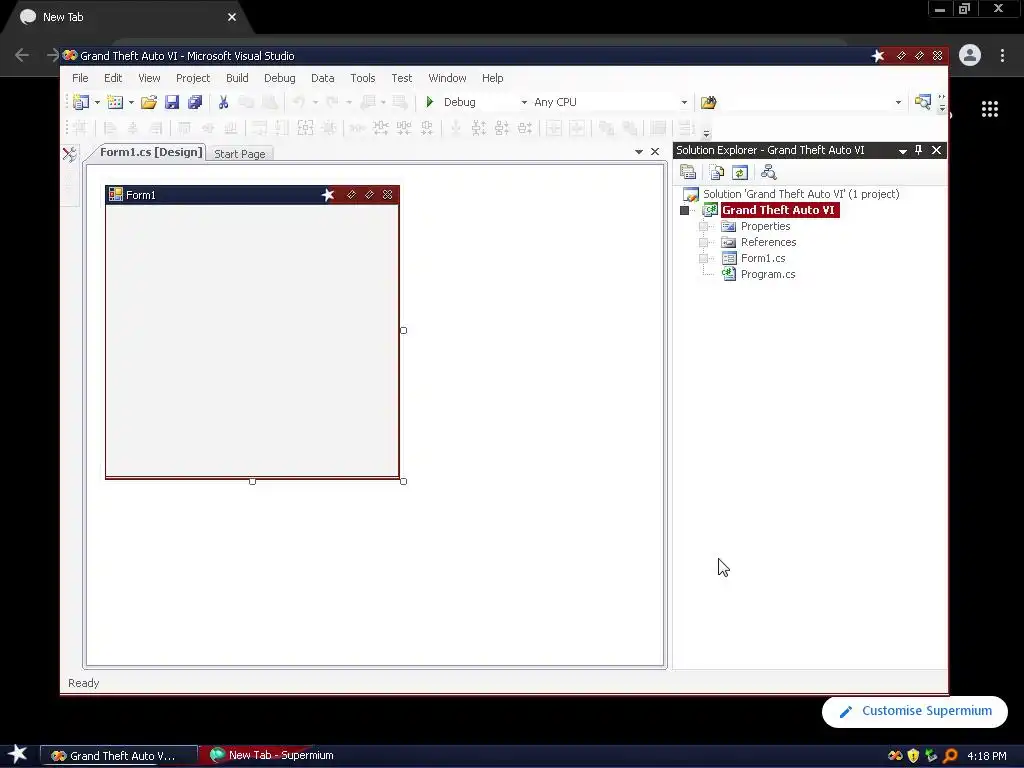The height and width of the screenshot is (768, 1024).
Task: Open the Test menu
Action: 402,78
